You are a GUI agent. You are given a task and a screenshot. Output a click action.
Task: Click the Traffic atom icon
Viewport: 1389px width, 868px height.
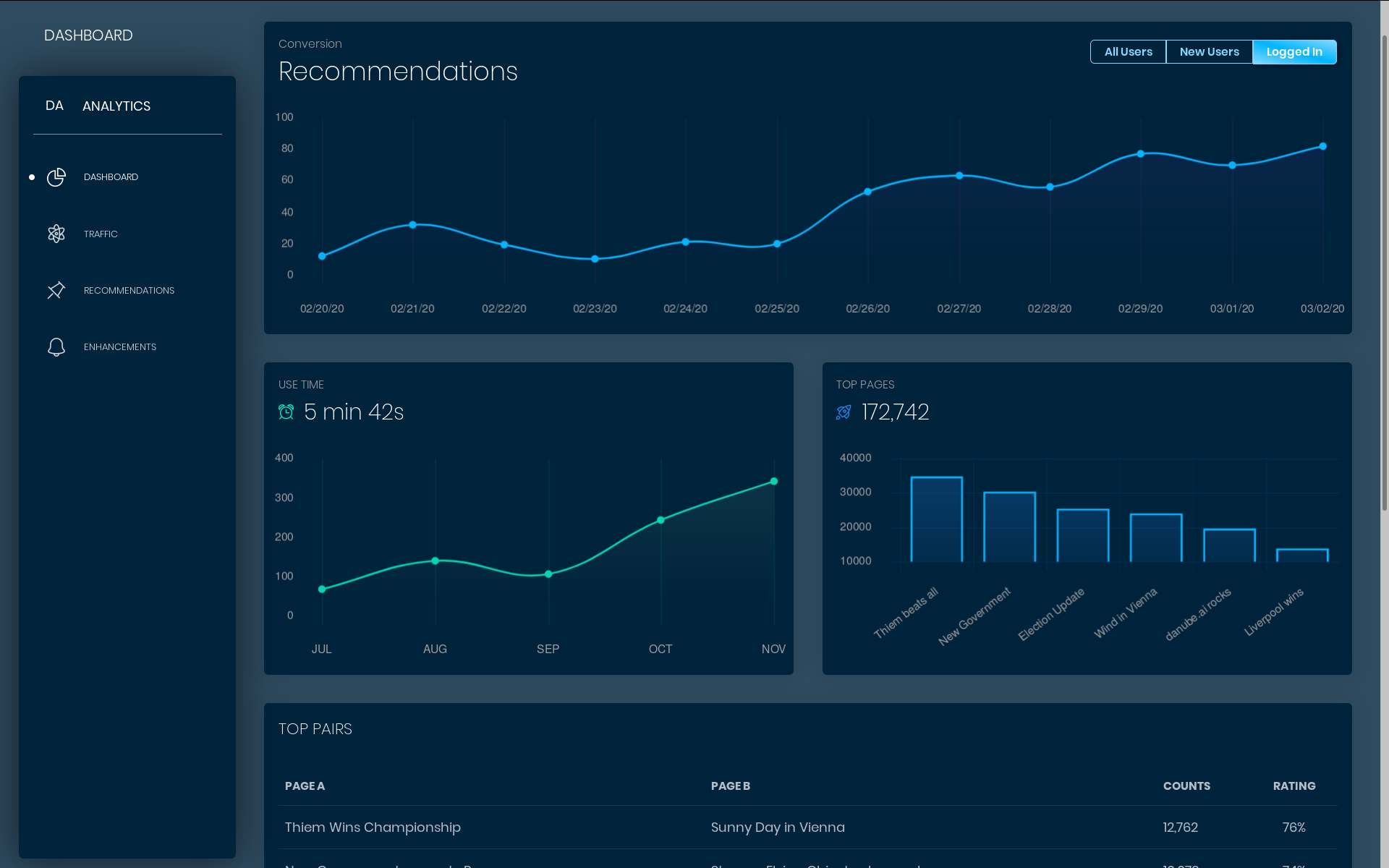(x=56, y=234)
